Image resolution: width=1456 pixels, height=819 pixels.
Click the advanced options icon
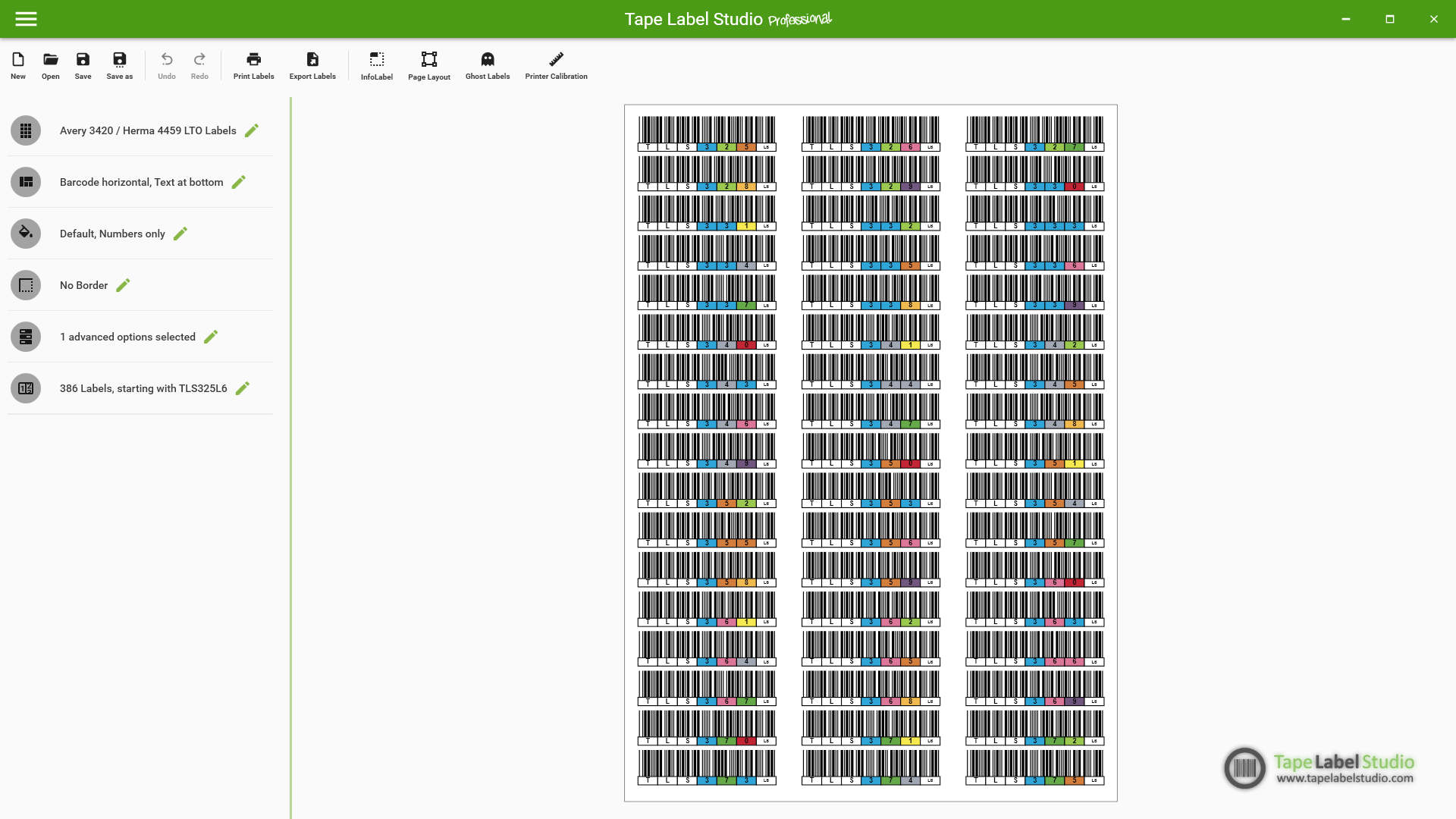tap(26, 337)
